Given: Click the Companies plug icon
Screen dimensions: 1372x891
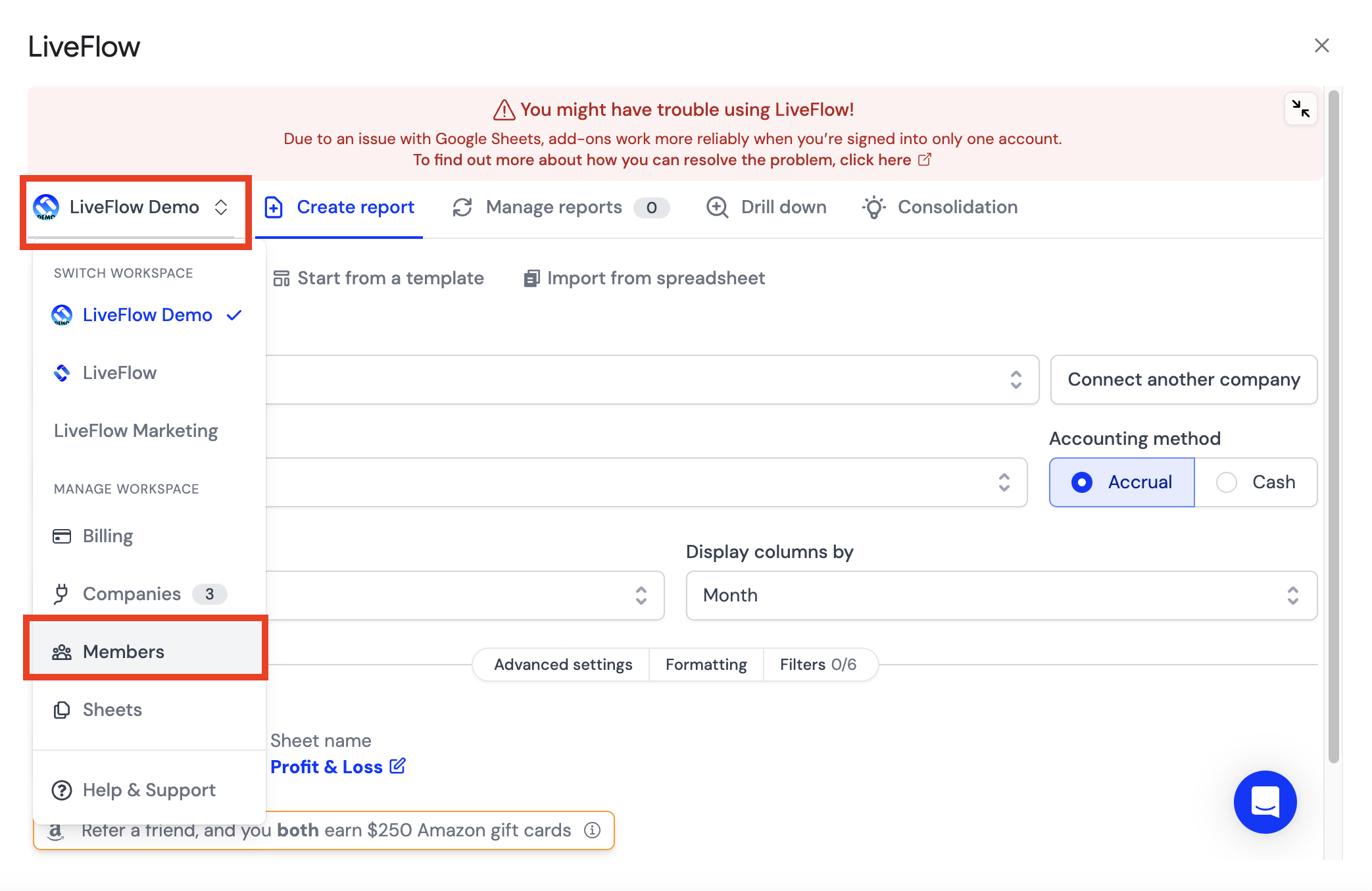Looking at the screenshot, I should tap(61, 594).
